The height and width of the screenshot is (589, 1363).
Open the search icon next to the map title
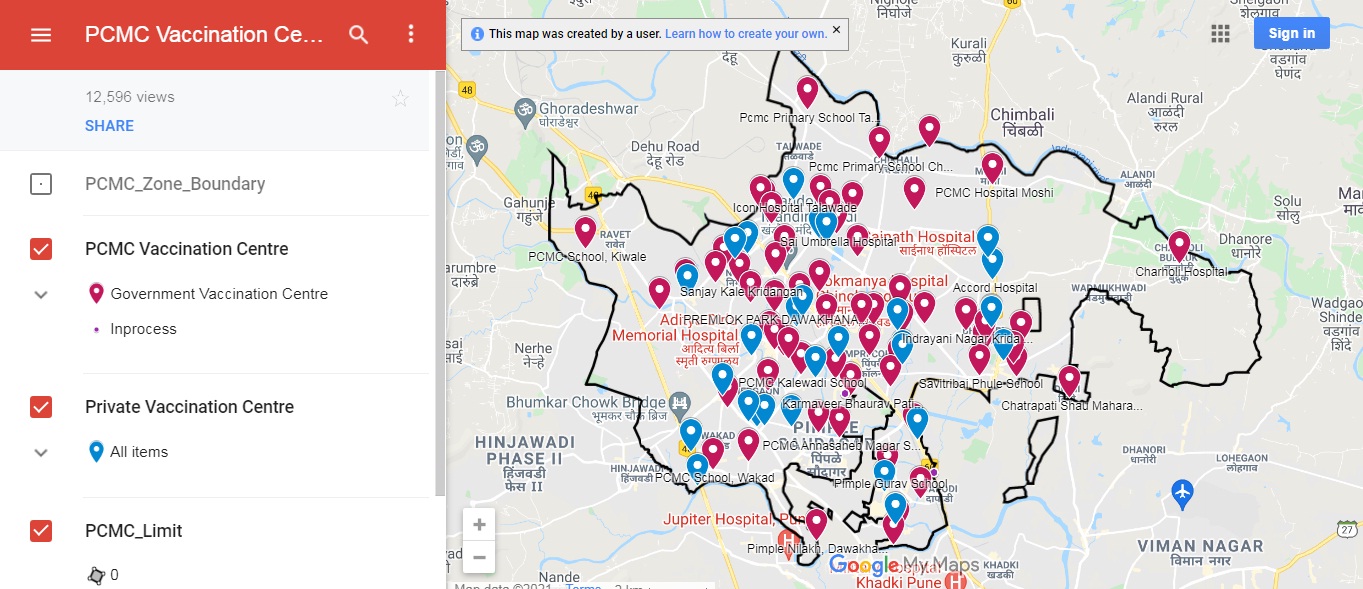358,34
